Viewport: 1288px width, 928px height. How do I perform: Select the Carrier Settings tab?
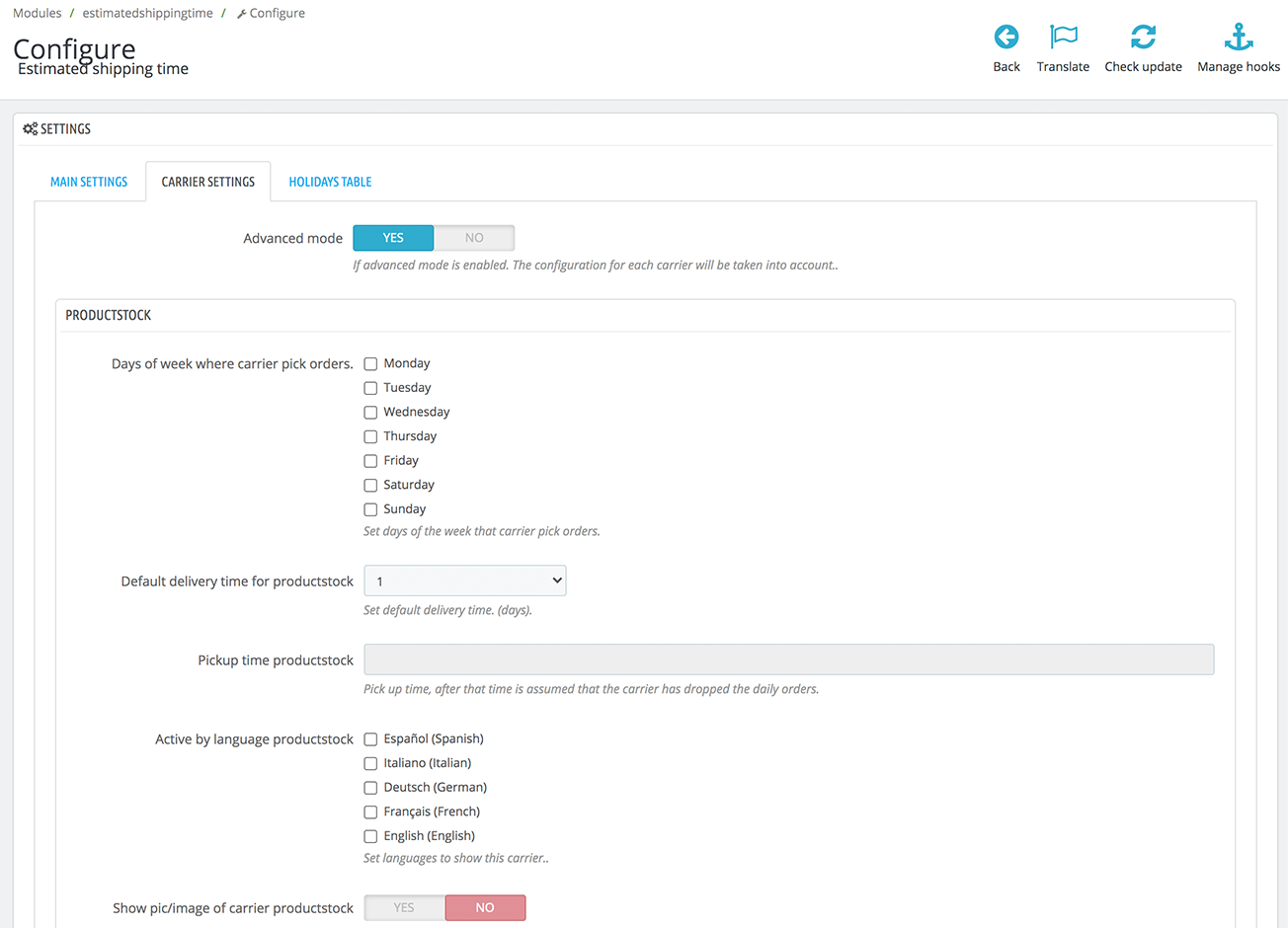[208, 182]
